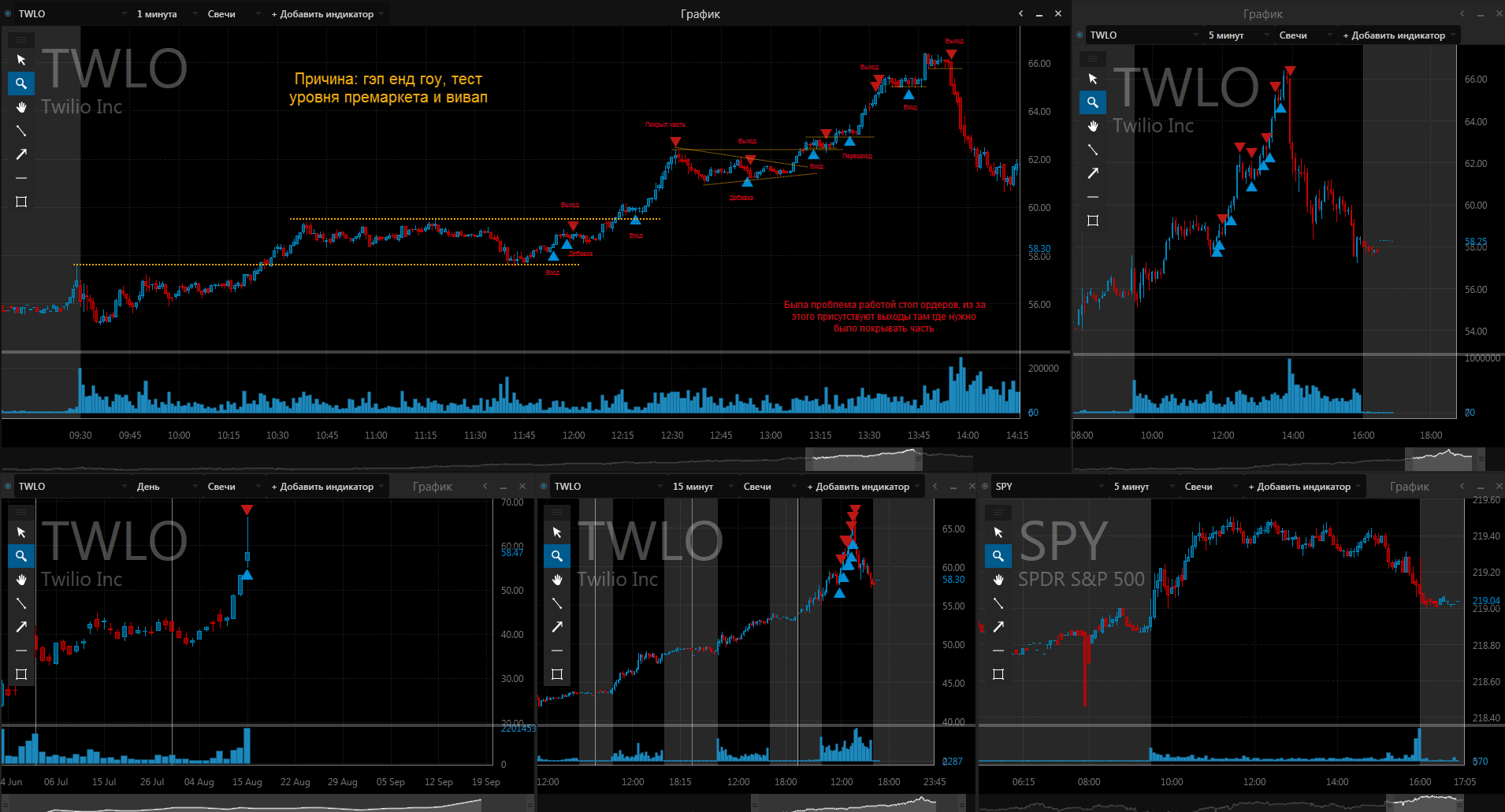Toggle the link circle beside TWLO in 5-minute chart
Viewport: 1505px width, 812px height.
(1080, 35)
